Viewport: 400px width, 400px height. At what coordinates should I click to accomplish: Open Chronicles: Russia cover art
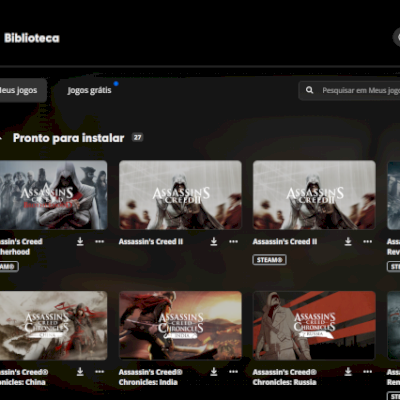point(314,325)
